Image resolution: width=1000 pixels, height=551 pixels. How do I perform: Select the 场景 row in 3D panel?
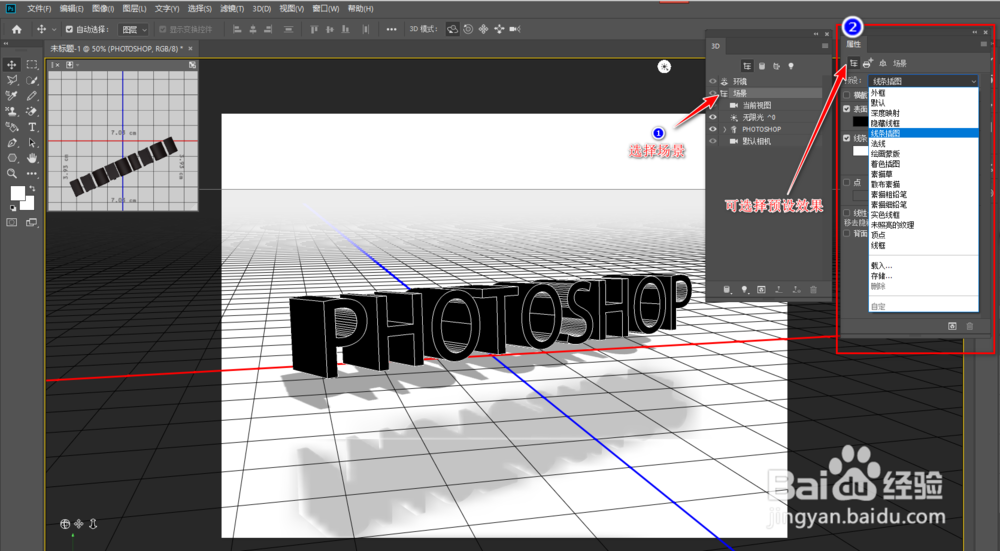(764, 93)
